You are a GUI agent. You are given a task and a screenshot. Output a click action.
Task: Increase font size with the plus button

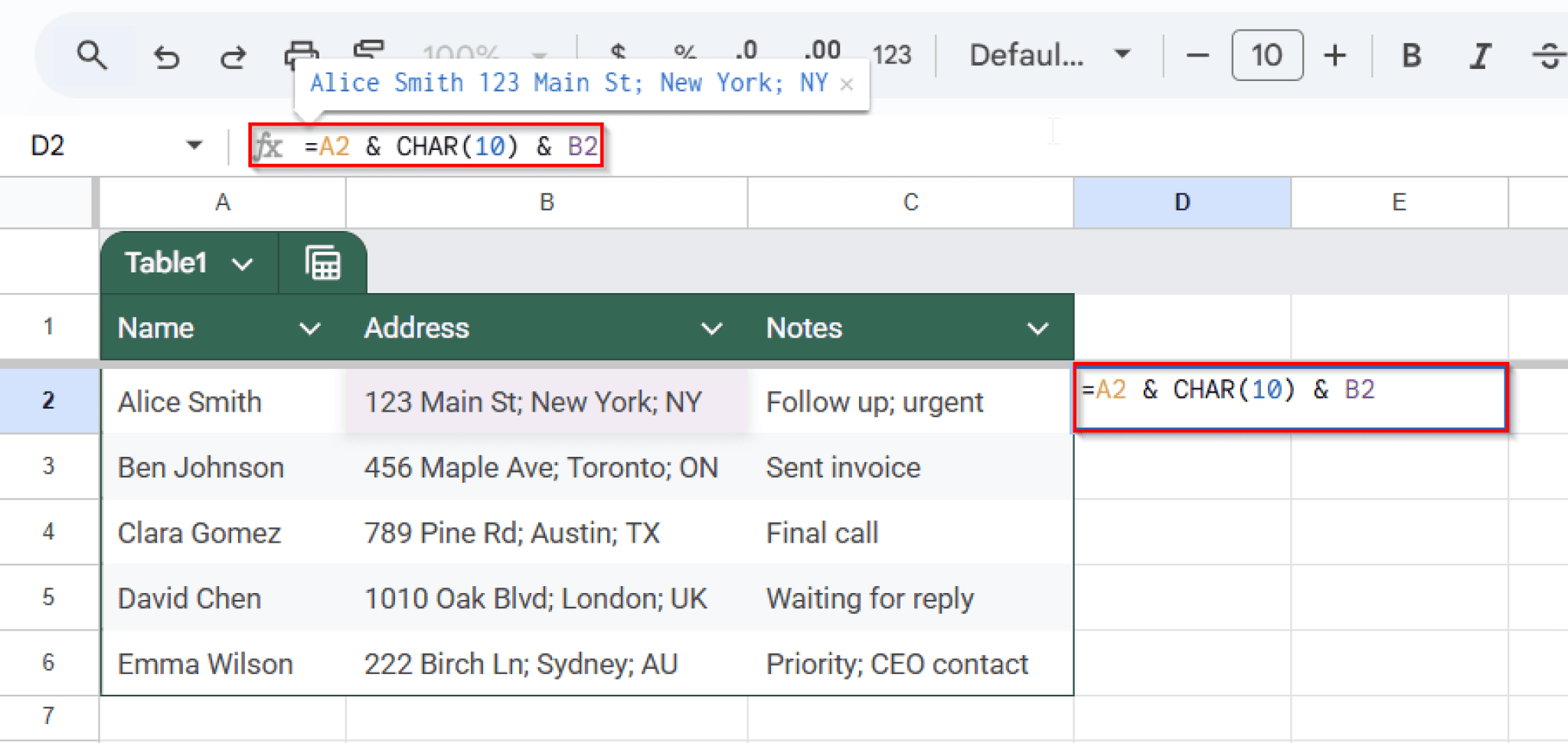[x=1335, y=54]
